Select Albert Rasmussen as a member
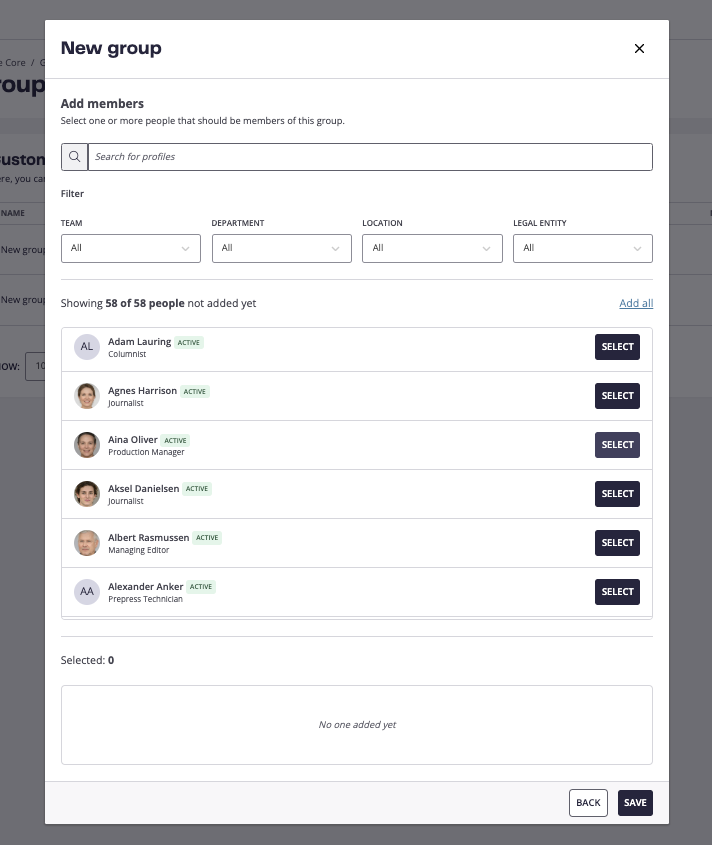Screen dimensions: 712x845 pos(617,543)
